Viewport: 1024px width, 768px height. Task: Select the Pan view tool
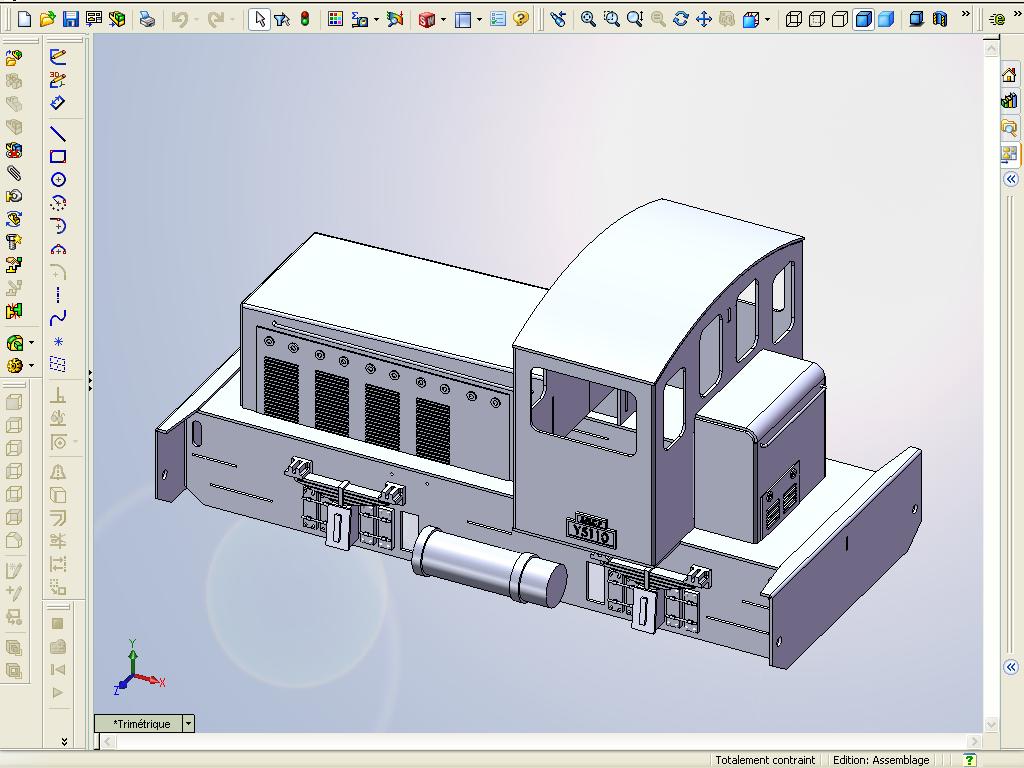(x=703, y=19)
